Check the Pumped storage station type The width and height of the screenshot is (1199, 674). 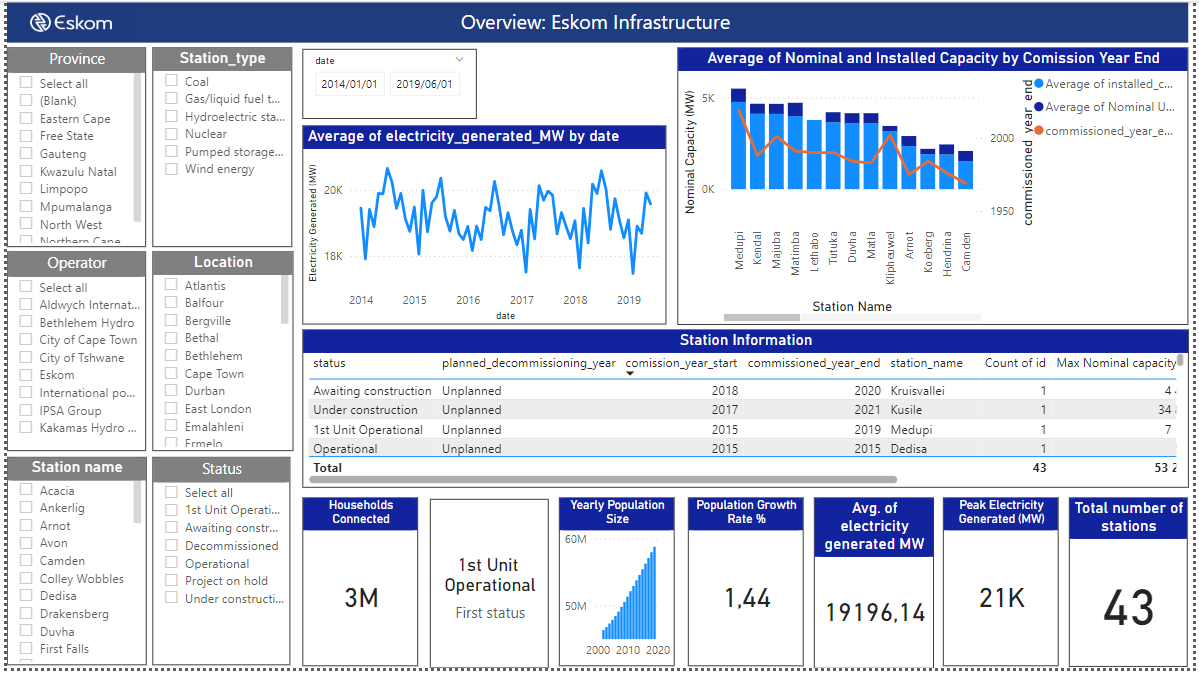click(172, 151)
